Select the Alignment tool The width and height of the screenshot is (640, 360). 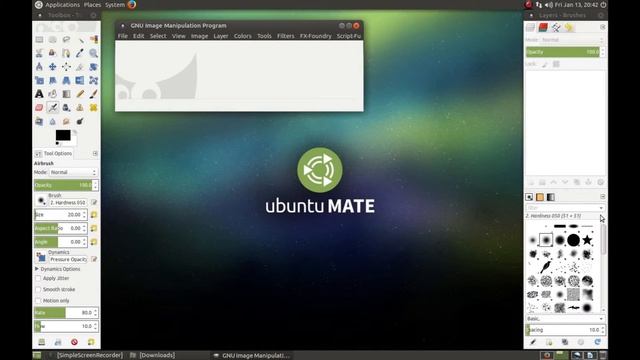(66, 67)
